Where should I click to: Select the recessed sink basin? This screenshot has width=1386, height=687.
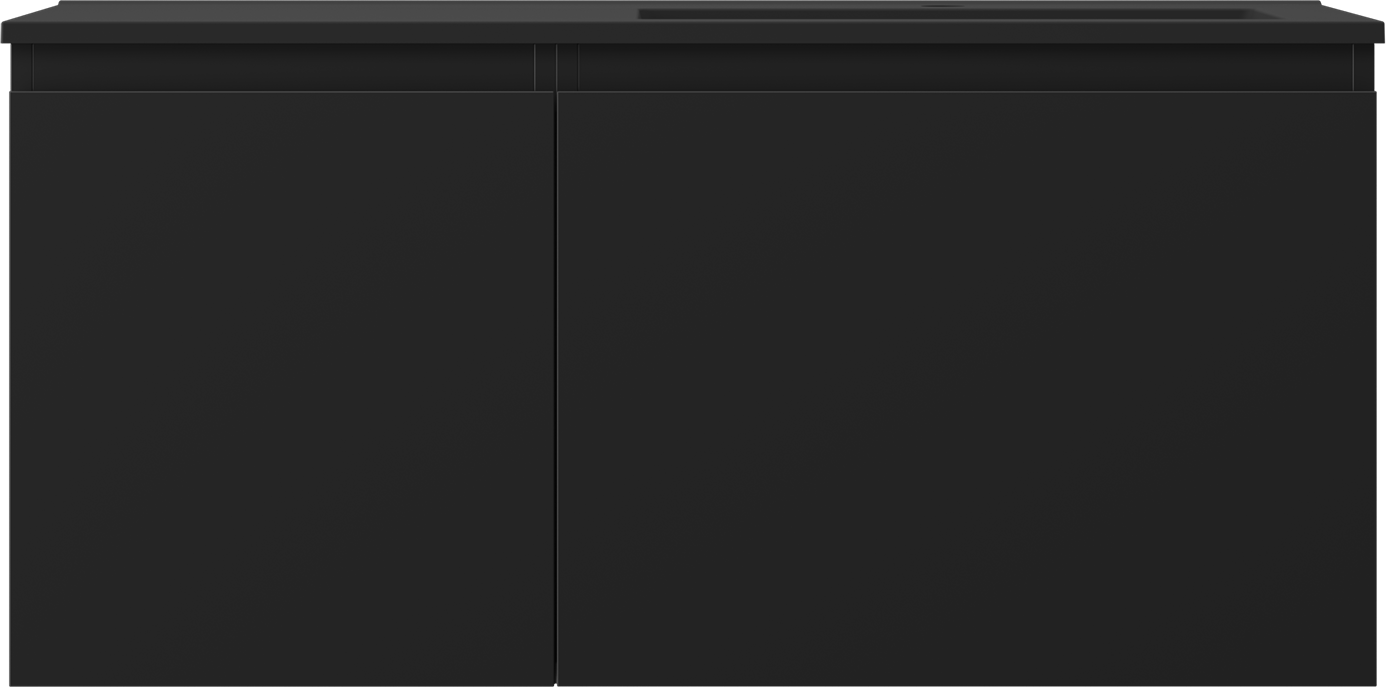(958, 14)
